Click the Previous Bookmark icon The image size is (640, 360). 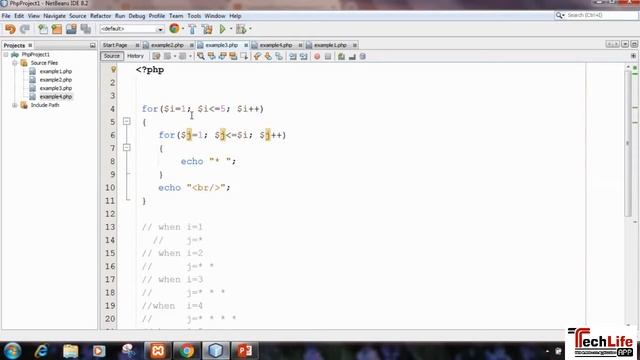[x=257, y=56]
